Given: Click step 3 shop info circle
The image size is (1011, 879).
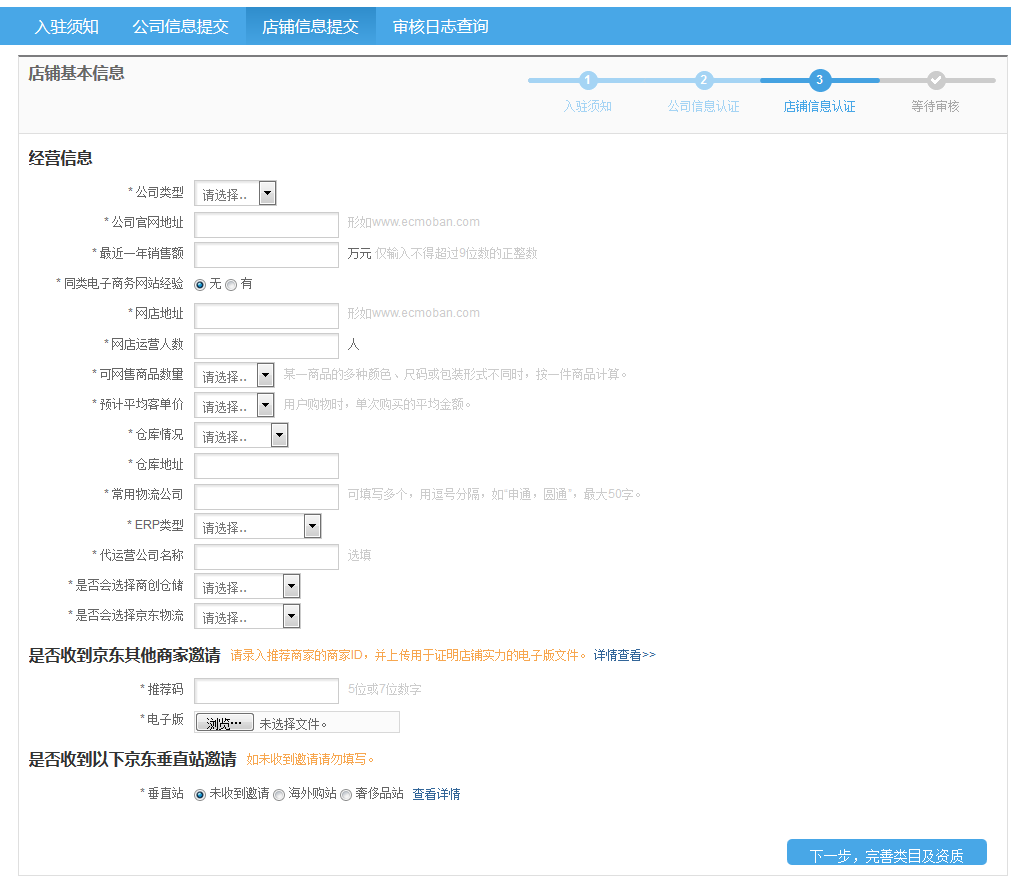Looking at the screenshot, I should pos(820,80).
